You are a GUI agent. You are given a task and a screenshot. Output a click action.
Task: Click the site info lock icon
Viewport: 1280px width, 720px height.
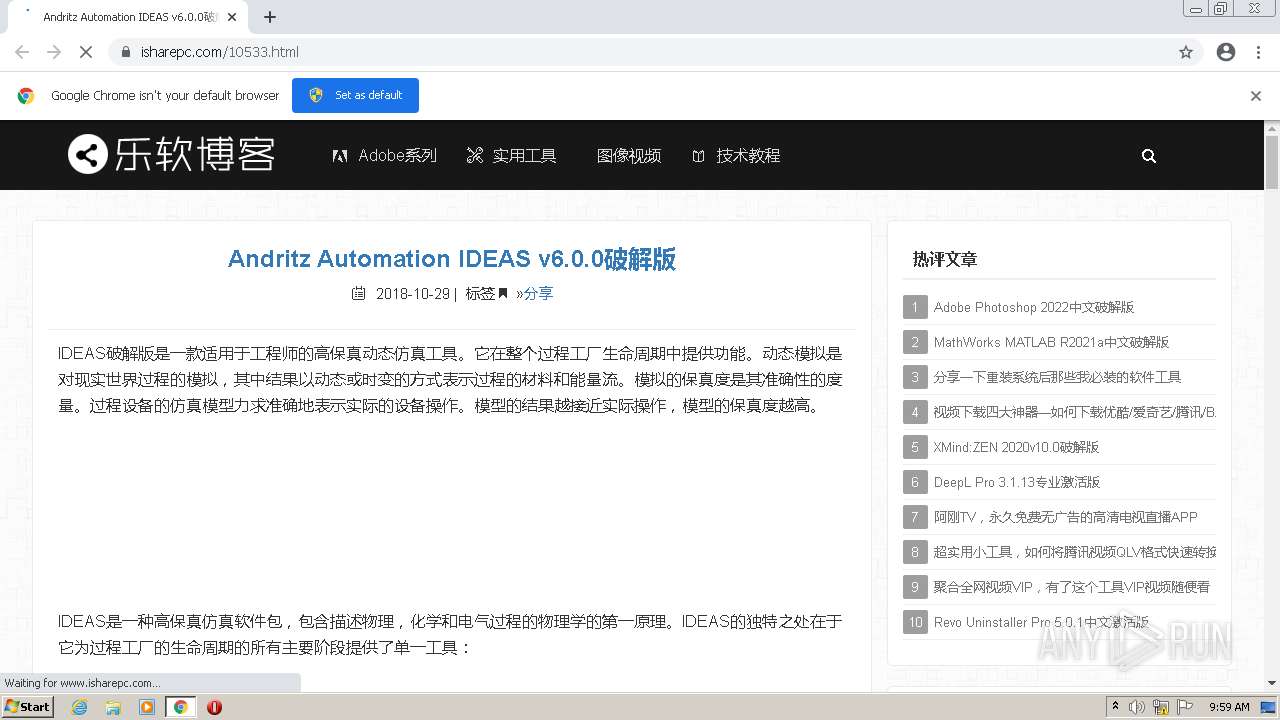[126, 52]
